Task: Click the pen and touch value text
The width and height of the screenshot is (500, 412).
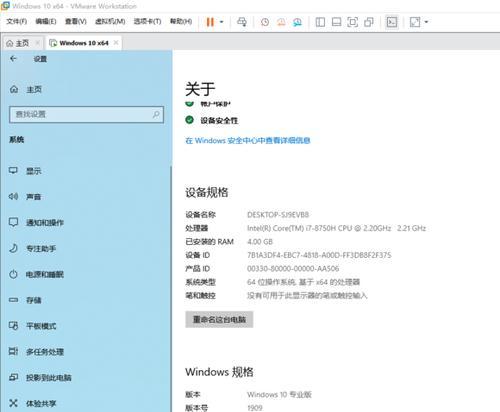Action: (307, 295)
